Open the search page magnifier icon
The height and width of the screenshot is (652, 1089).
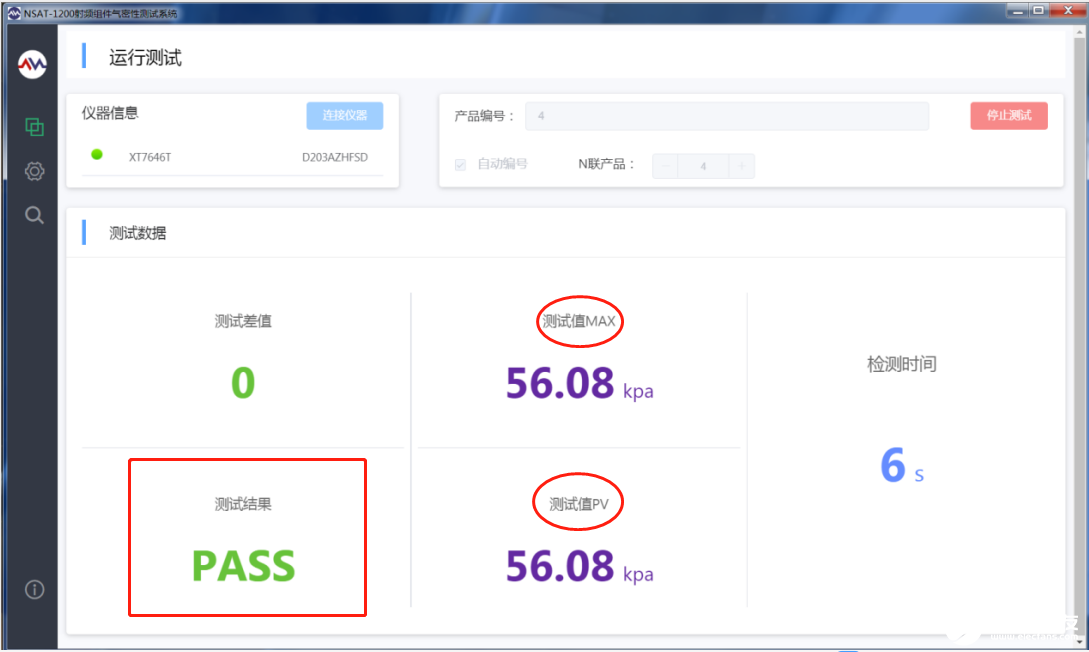(x=34, y=215)
